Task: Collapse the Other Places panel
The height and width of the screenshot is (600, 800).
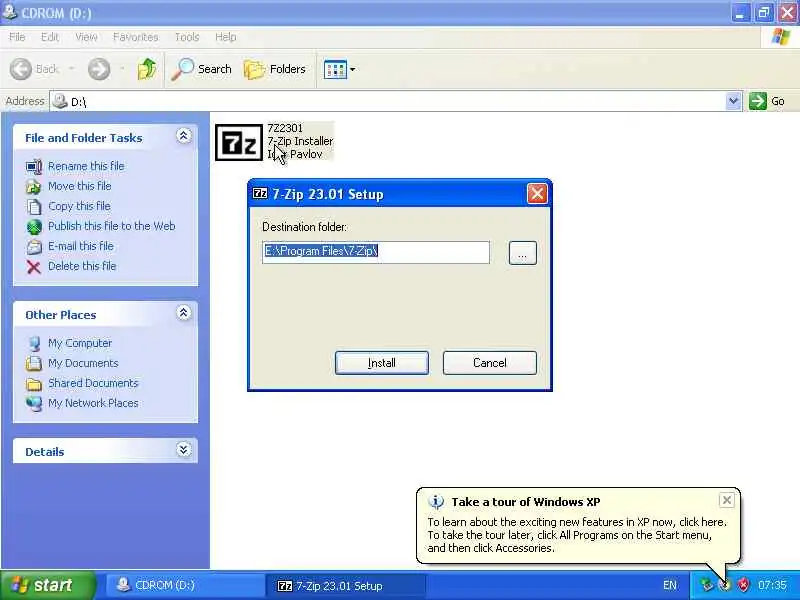Action: click(x=184, y=313)
